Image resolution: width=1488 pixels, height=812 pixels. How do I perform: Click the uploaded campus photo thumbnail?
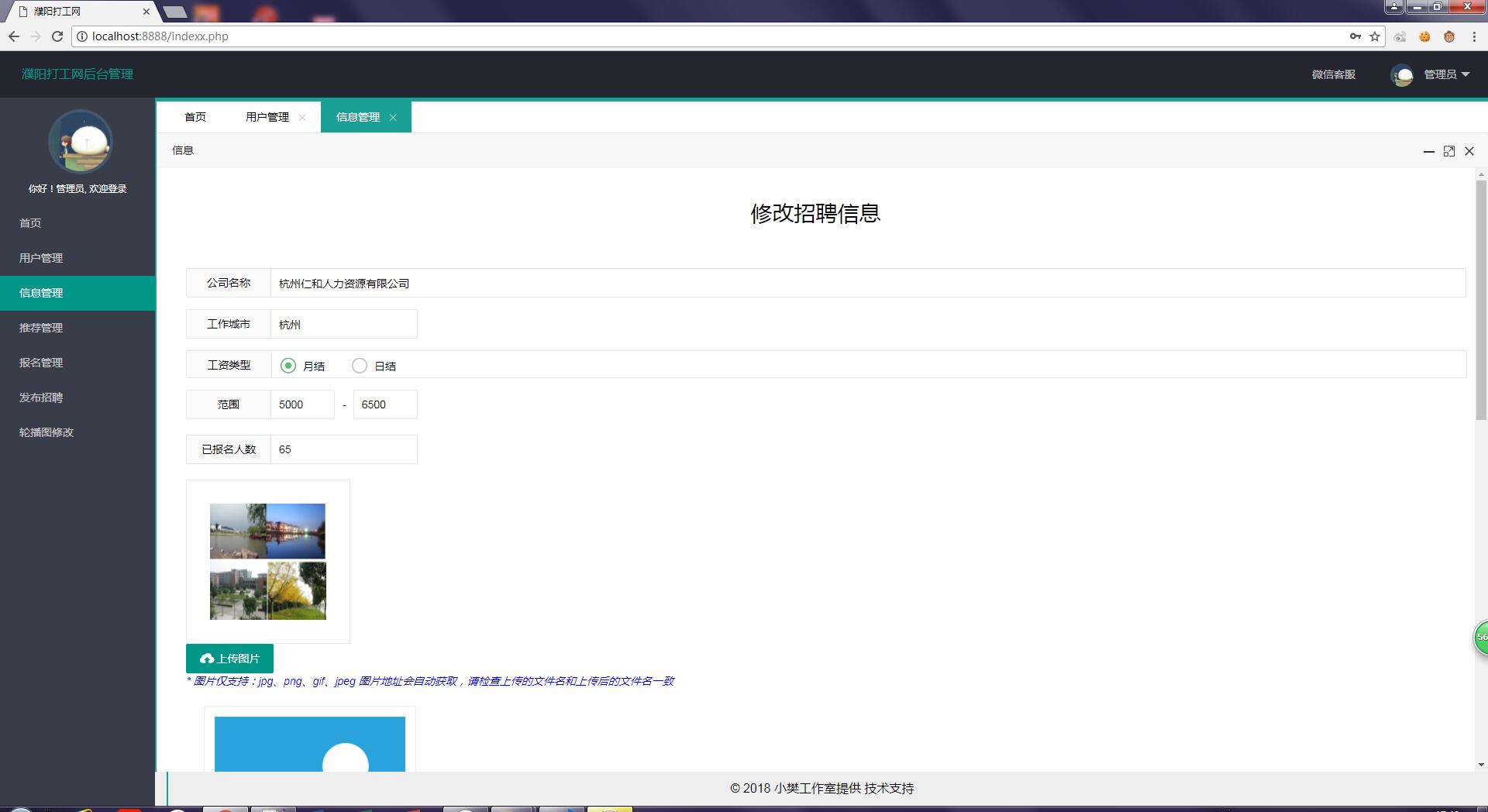click(x=267, y=562)
